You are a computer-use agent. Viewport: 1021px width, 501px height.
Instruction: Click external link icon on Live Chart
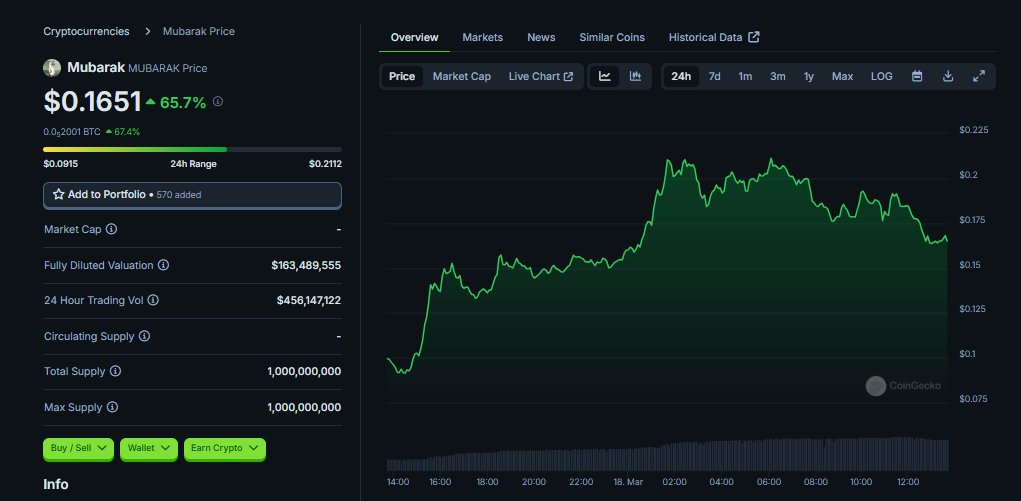(x=568, y=76)
